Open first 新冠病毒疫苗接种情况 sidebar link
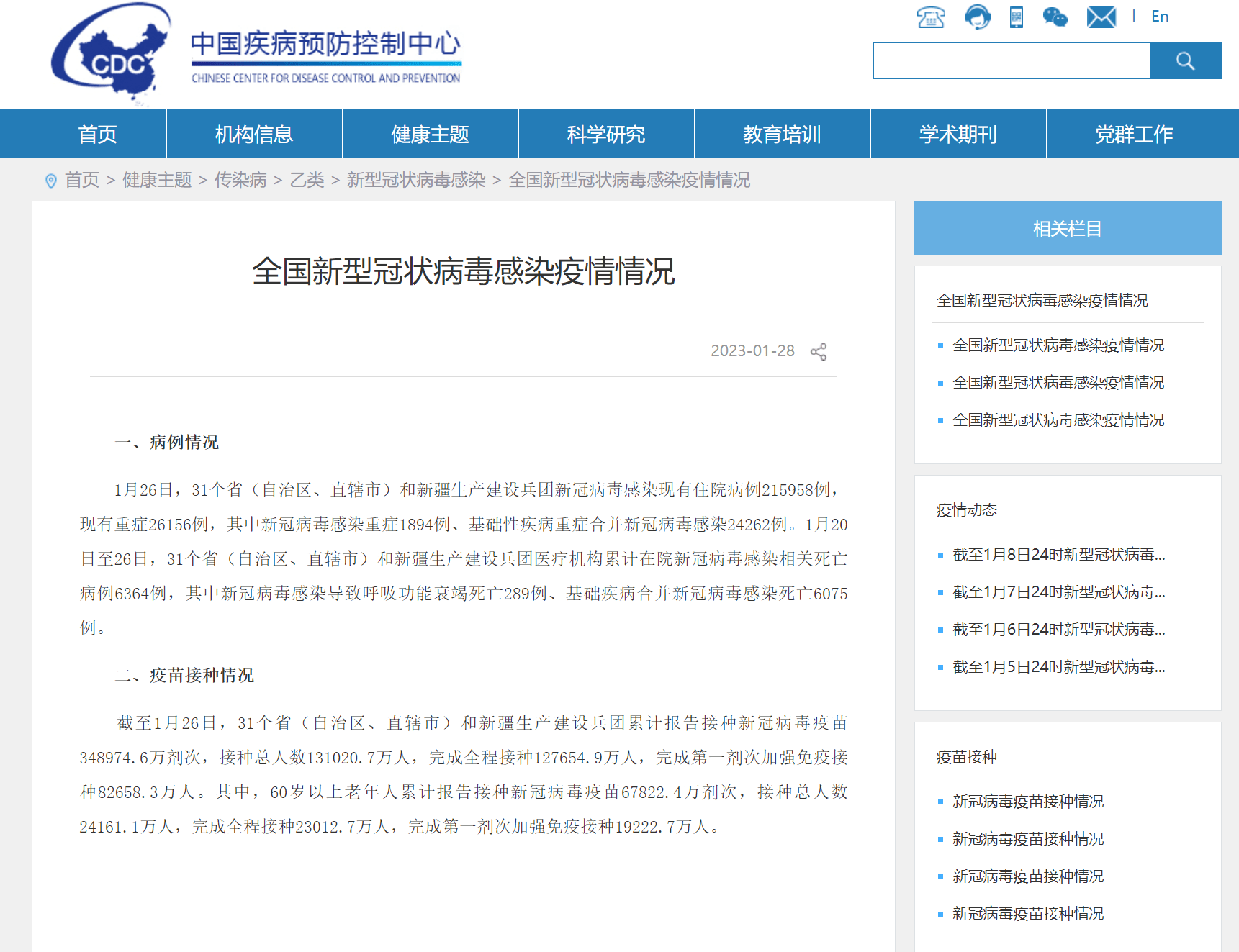 pos(1027,802)
